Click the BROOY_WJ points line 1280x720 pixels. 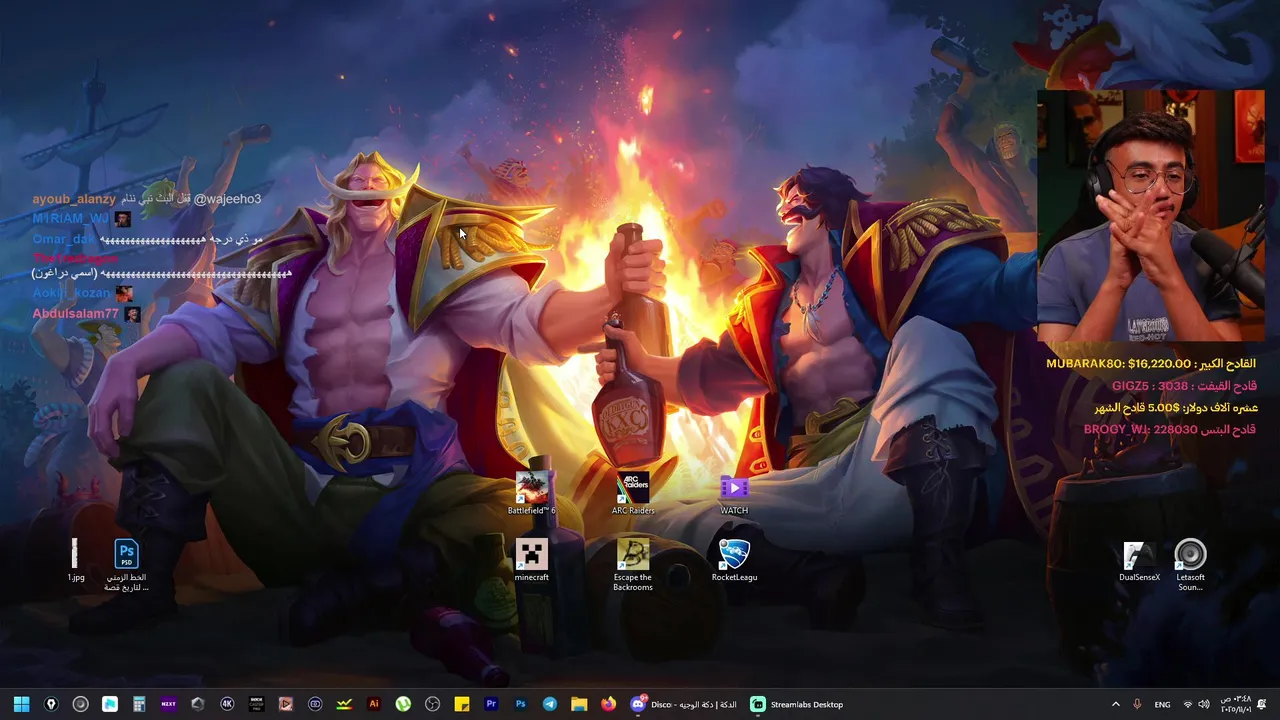1169,429
